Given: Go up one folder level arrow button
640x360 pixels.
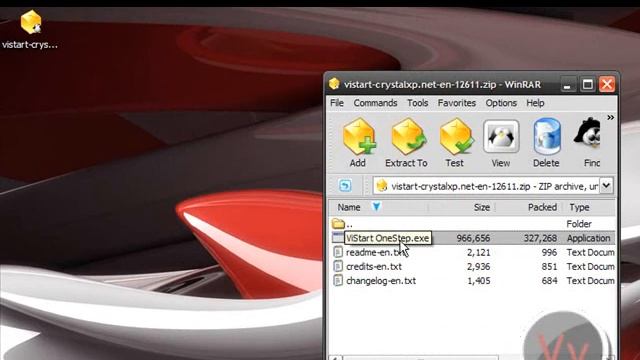Looking at the screenshot, I should click(x=345, y=186).
